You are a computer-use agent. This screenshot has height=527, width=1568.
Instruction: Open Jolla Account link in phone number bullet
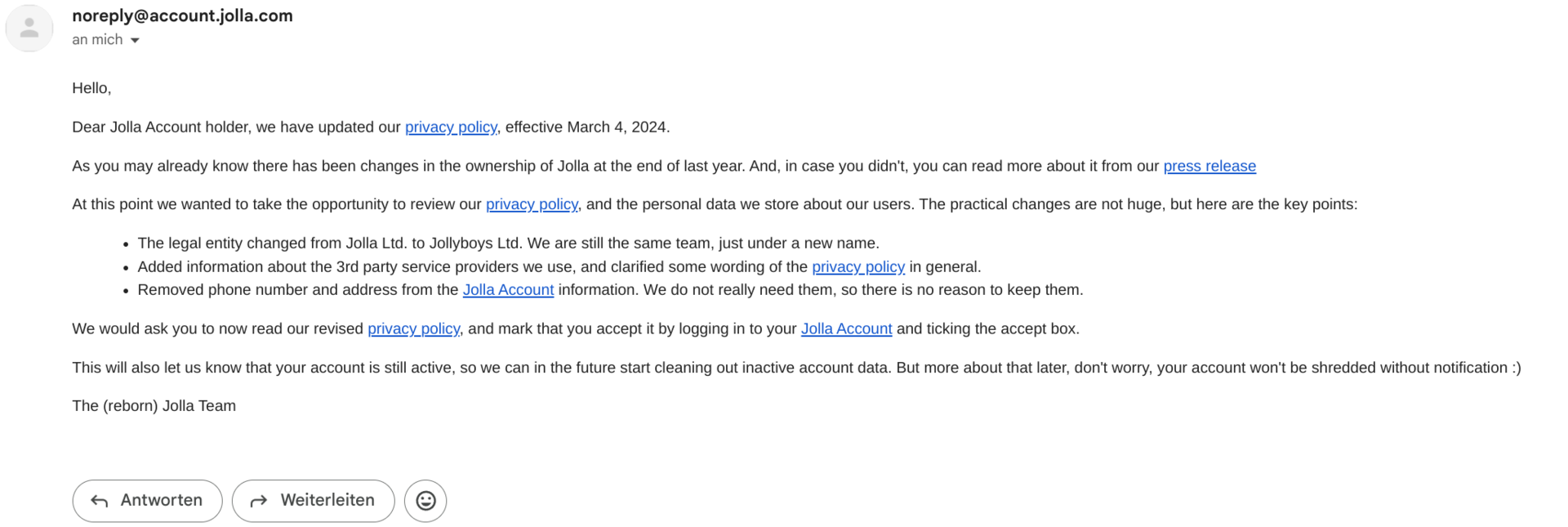tap(508, 289)
